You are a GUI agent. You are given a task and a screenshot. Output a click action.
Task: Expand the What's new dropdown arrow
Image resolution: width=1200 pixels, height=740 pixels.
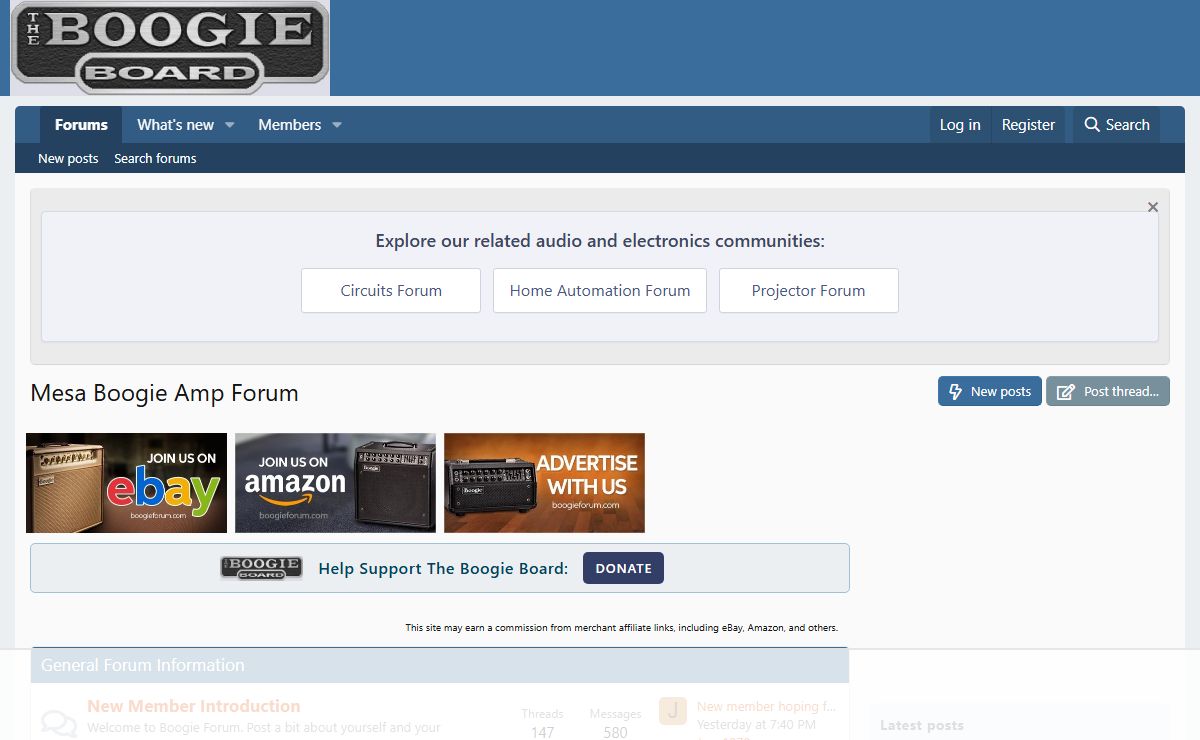(229, 125)
